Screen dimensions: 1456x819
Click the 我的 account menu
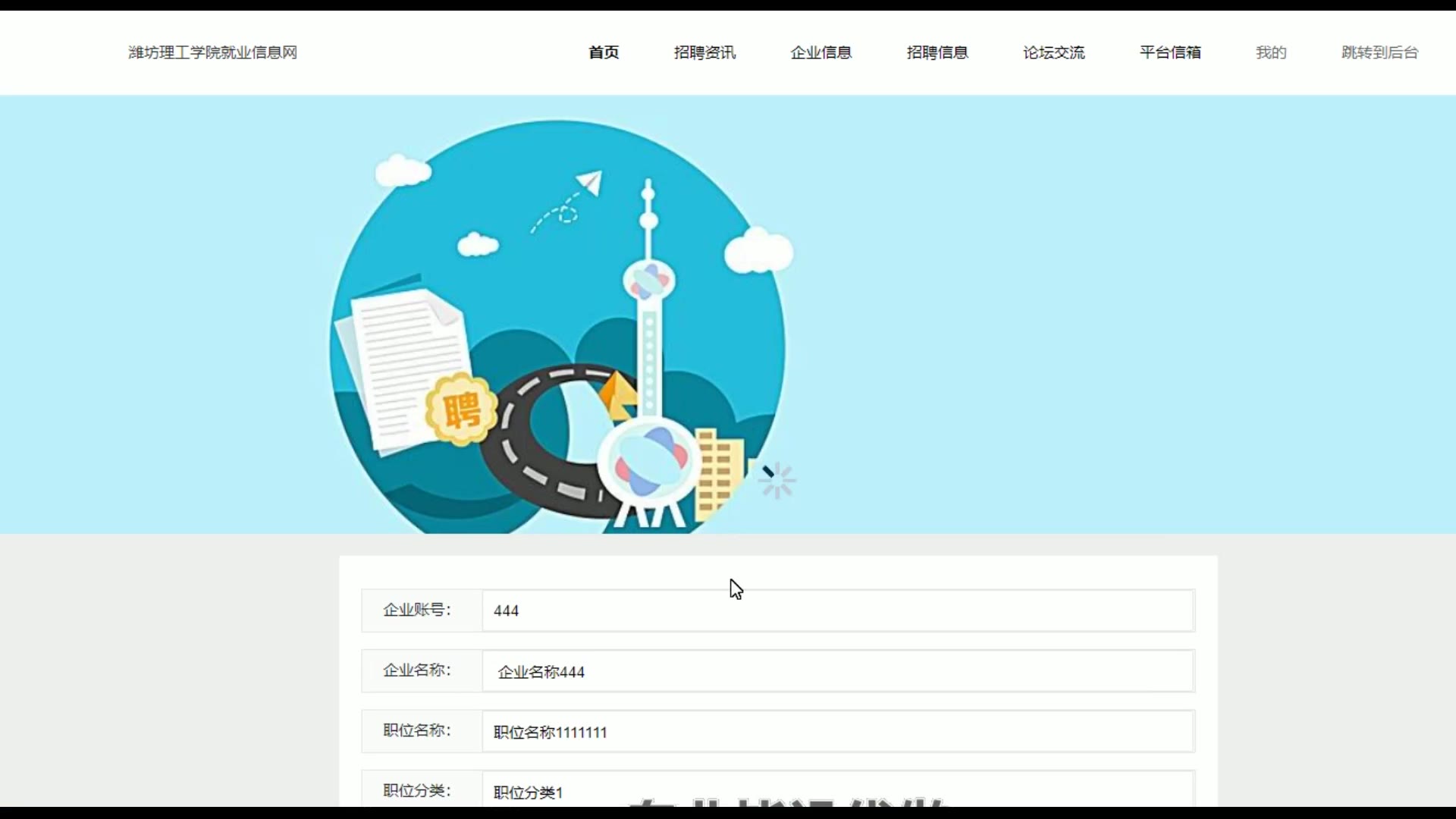pos(1271,52)
